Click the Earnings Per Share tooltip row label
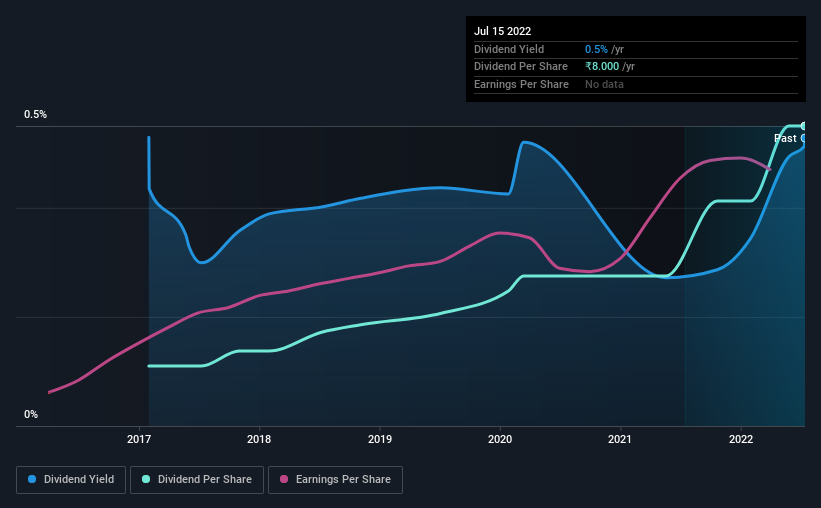The image size is (821, 508). [522, 84]
